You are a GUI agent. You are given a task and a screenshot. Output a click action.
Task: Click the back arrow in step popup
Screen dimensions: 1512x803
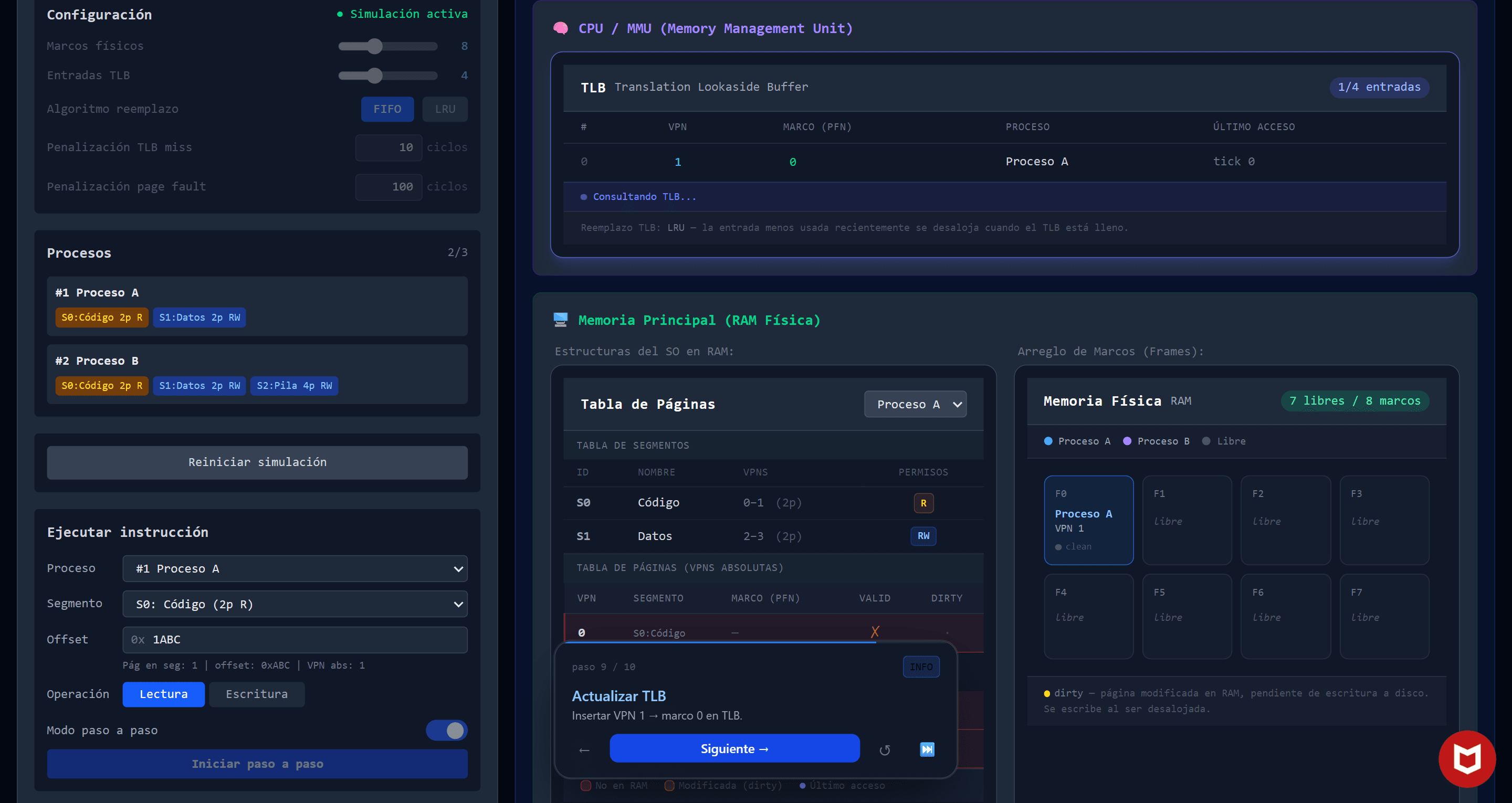point(584,749)
